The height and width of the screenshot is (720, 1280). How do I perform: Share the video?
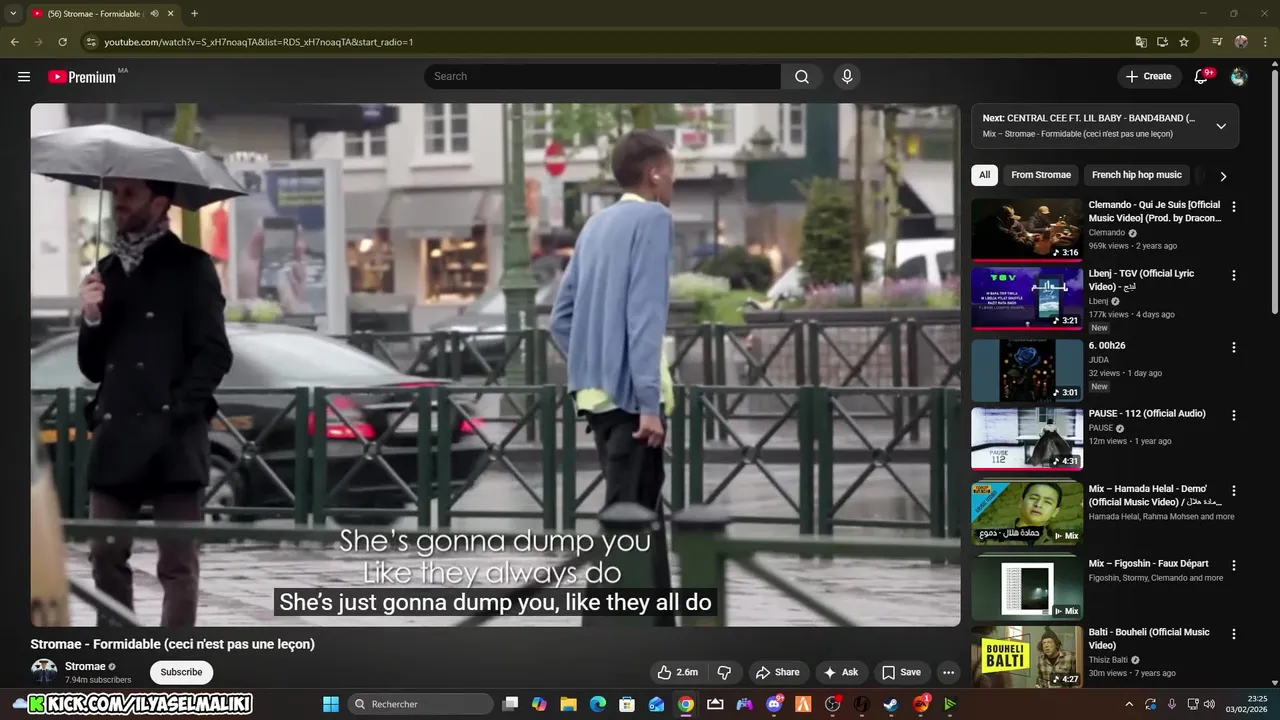coord(777,672)
